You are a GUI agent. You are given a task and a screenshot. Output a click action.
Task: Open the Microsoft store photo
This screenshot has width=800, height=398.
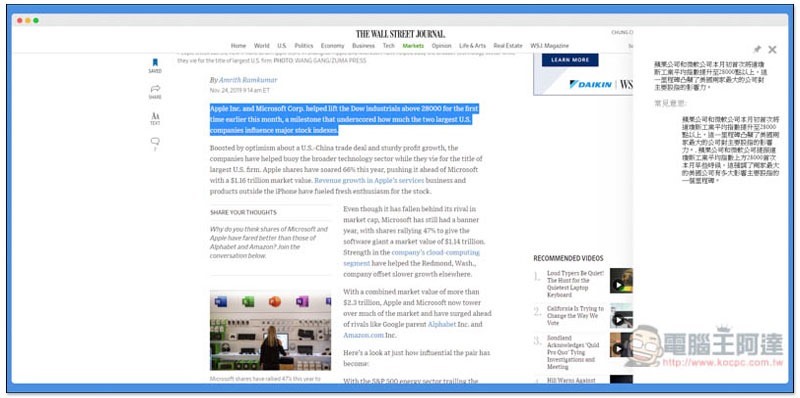(270, 331)
